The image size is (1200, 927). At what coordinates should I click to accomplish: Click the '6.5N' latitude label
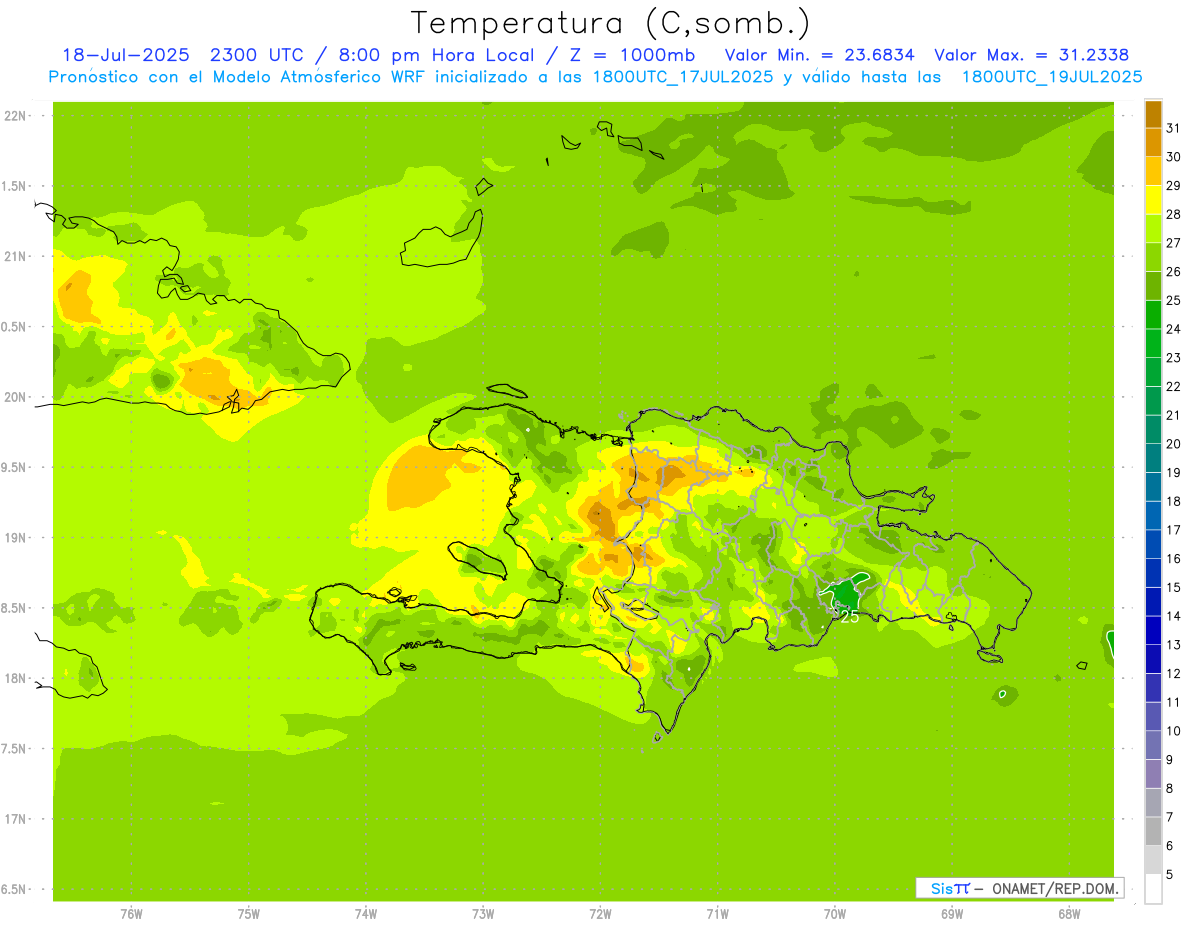pyautogui.click(x=15, y=890)
